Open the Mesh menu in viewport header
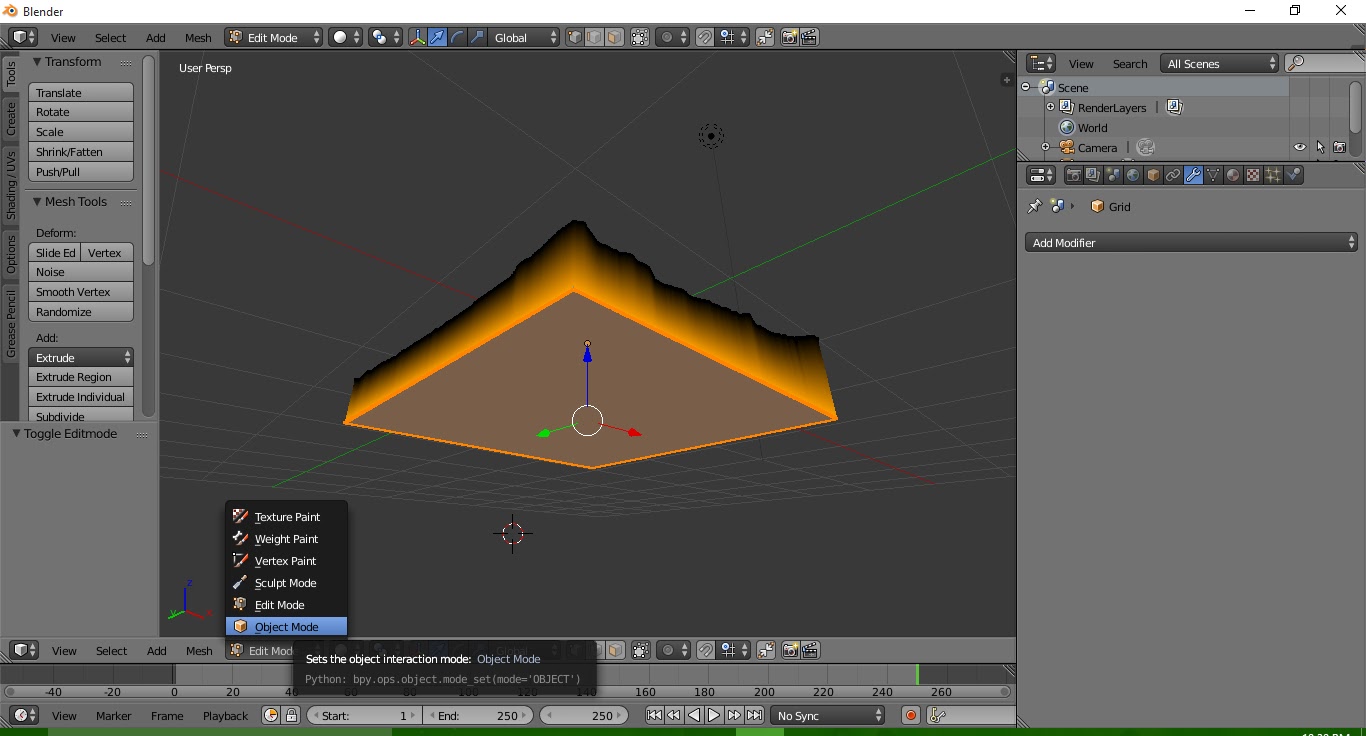The width and height of the screenshot is (1366, 736). tap(198, 37)
